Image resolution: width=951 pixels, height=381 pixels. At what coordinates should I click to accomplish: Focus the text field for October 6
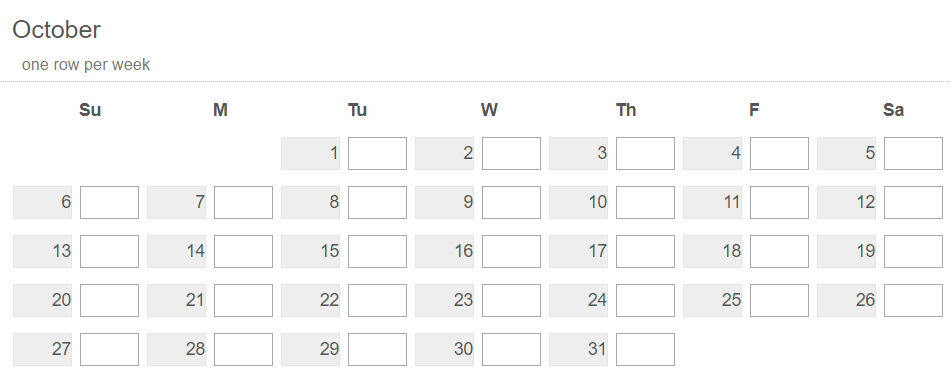(109, 203)
